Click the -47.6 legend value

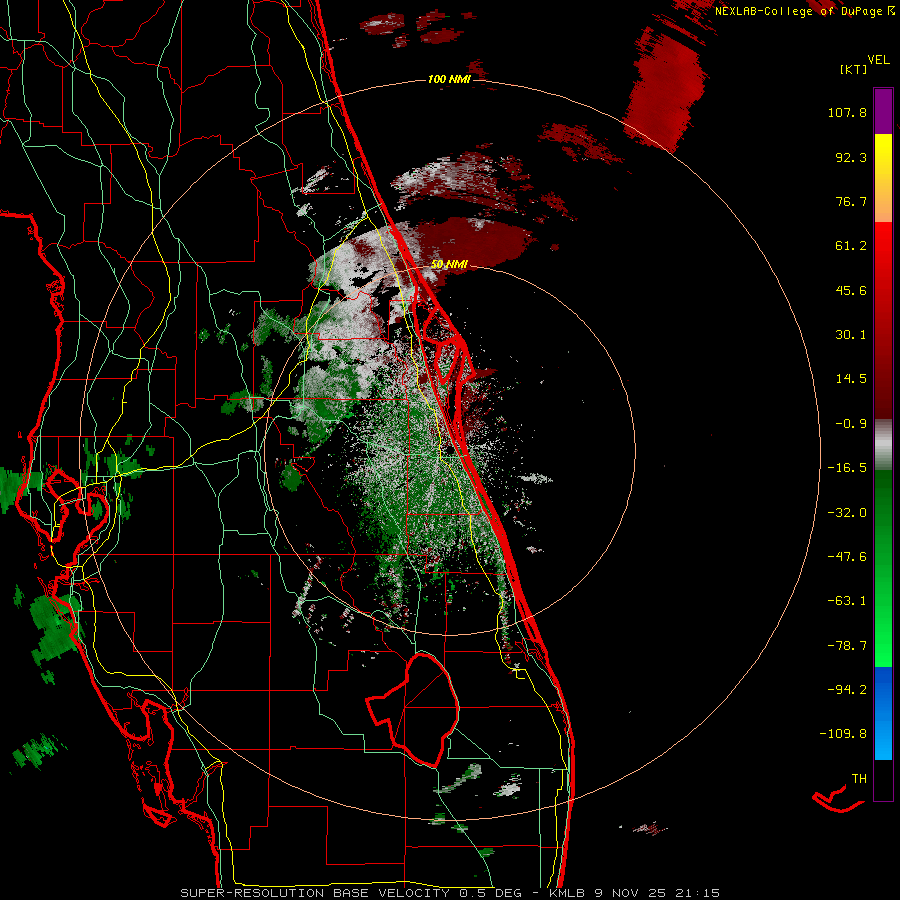(x=847, y=557)
